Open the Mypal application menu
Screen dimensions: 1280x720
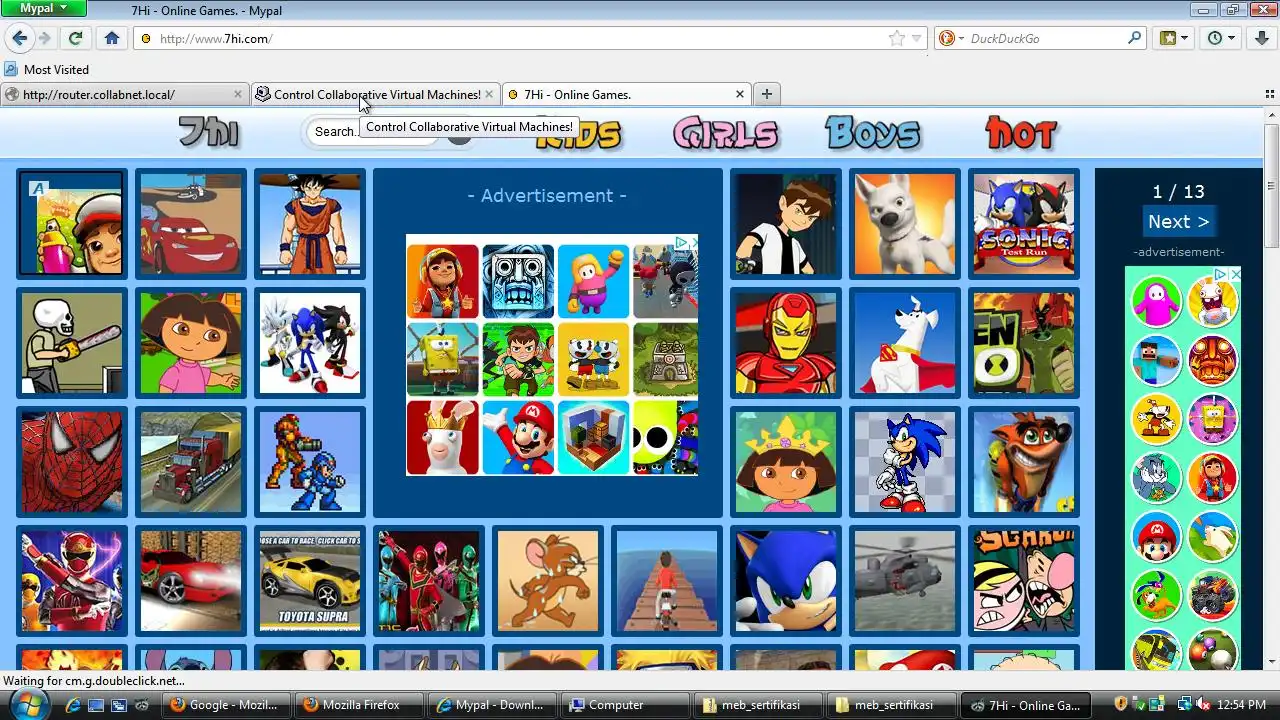[x=44, y=8]
